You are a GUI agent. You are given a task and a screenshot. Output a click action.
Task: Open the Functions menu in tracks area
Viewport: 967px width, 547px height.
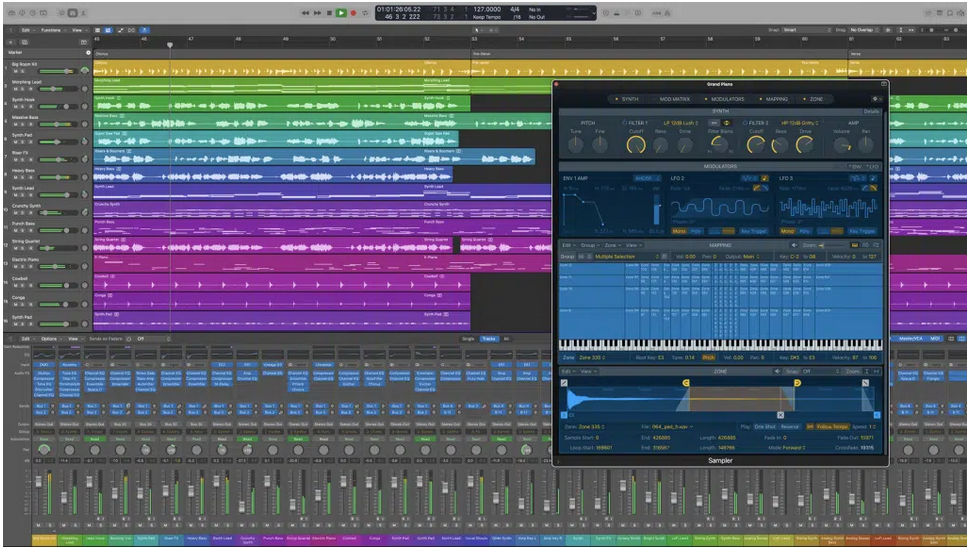pyautogui.click(x=51, y=30)
